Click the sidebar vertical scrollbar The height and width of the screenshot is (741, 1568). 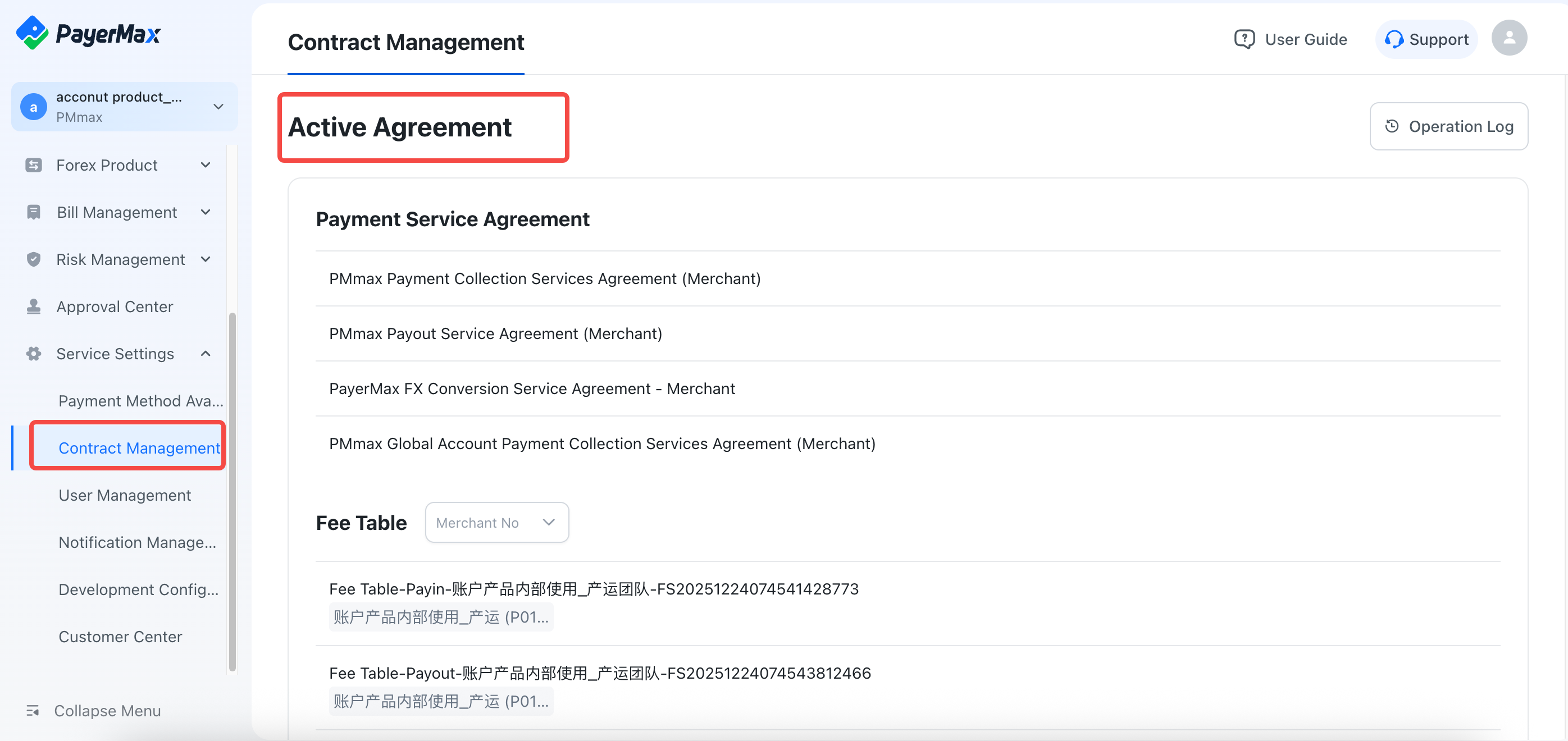click(232, 492)
